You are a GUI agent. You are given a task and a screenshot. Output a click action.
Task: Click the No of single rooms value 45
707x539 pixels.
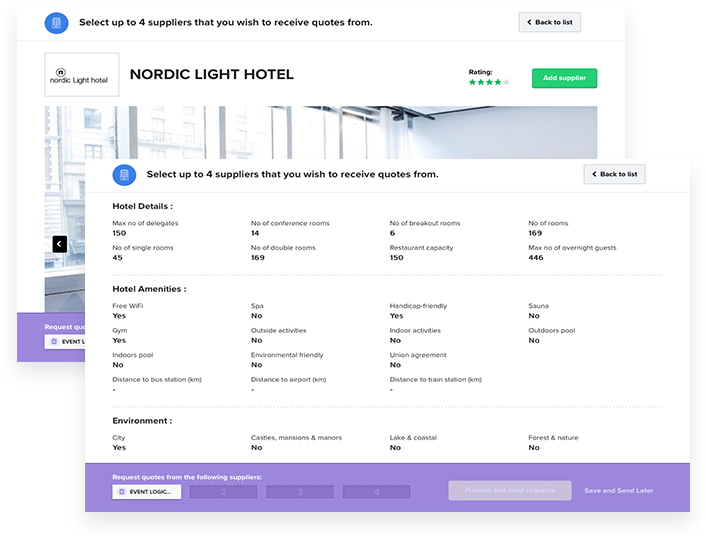[x=117, y=258]
